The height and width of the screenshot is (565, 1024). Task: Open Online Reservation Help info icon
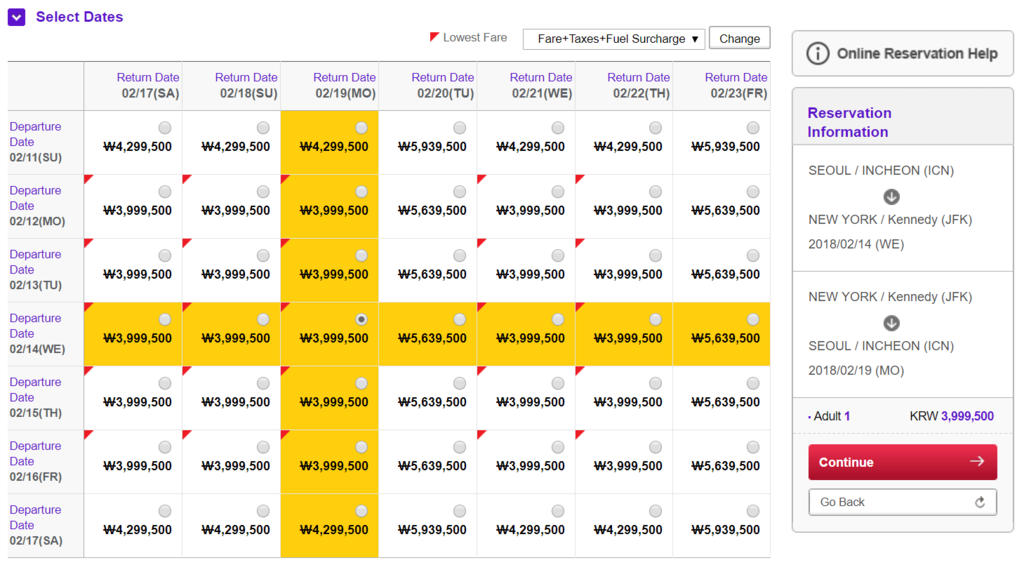point(818,54)
